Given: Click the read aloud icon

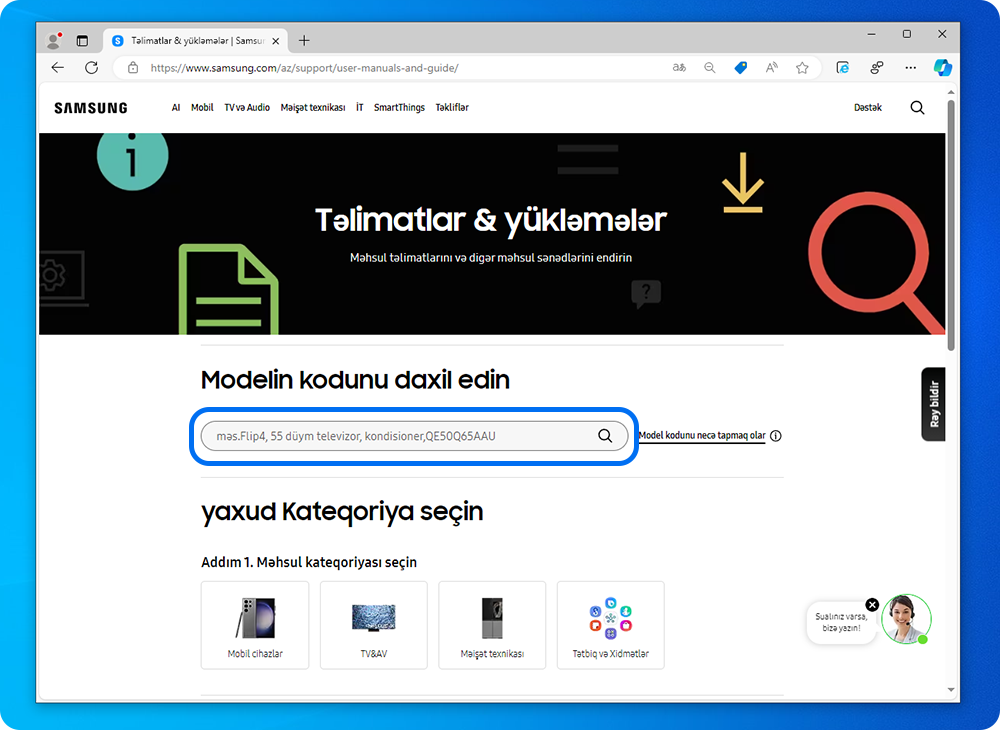Looking at the screenshot, I should [771, 67].
